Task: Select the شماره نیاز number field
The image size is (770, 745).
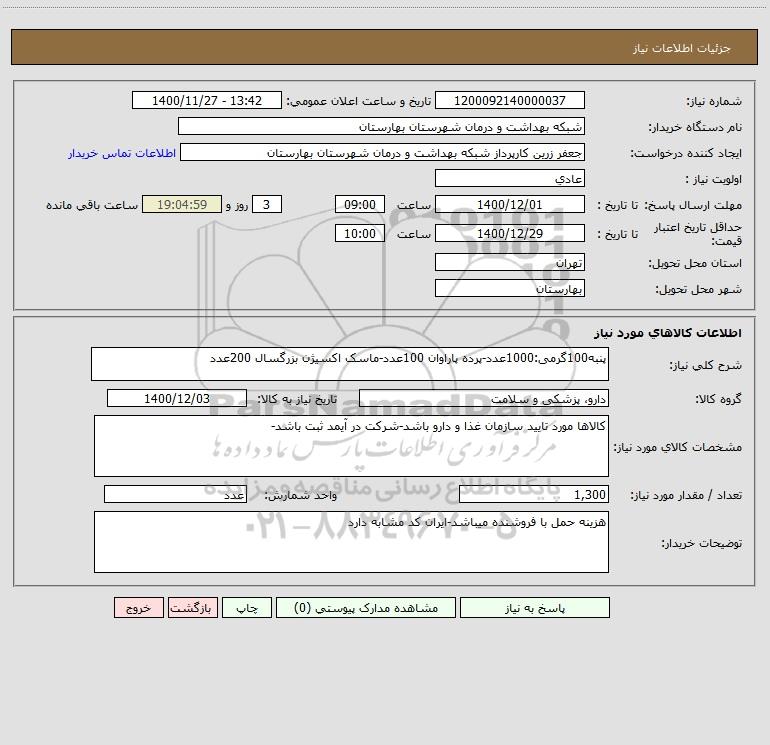Action: 510,101
